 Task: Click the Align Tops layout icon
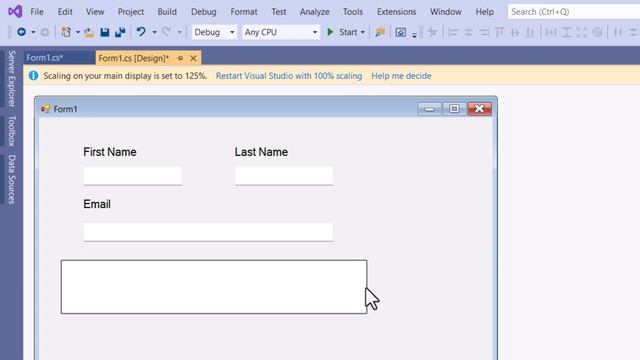pos(499,32)
